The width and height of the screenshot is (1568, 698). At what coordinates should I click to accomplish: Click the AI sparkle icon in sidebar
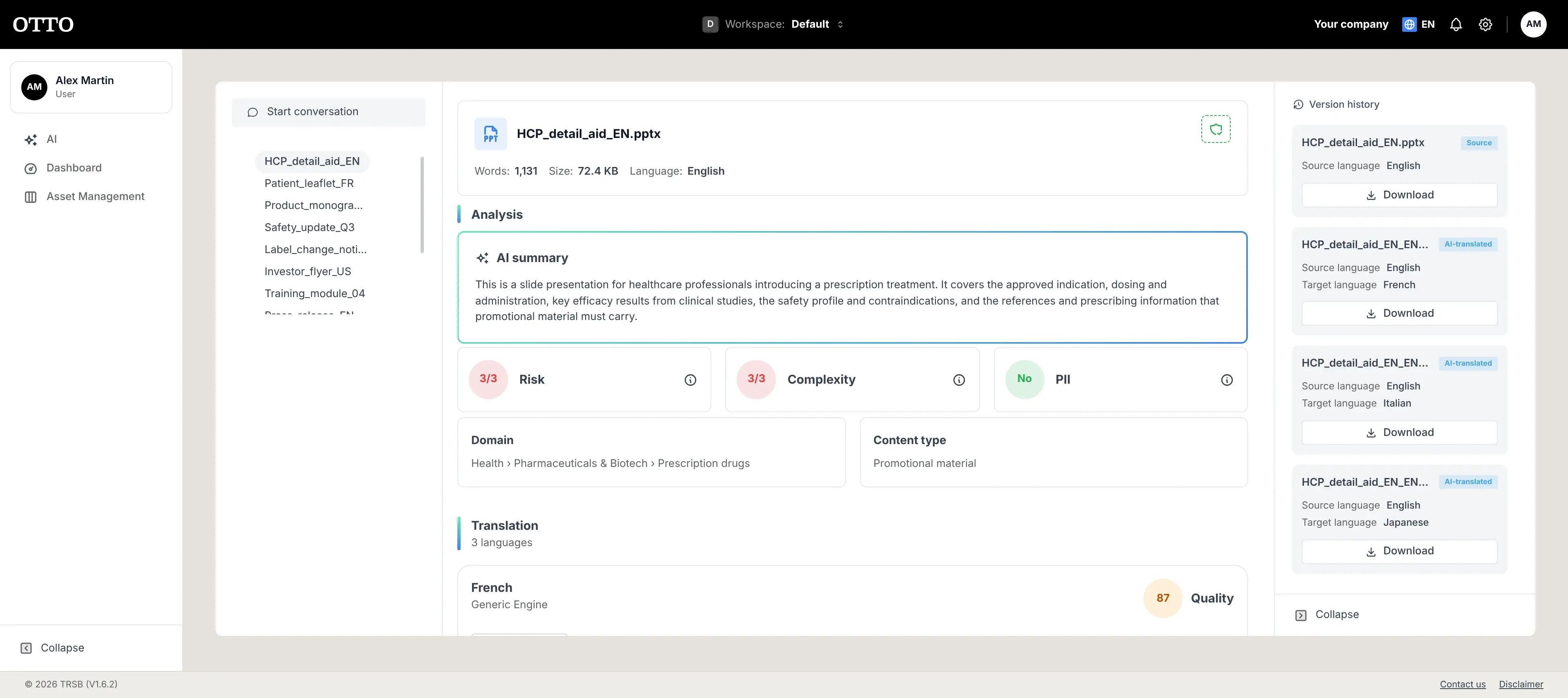(31, 140)
